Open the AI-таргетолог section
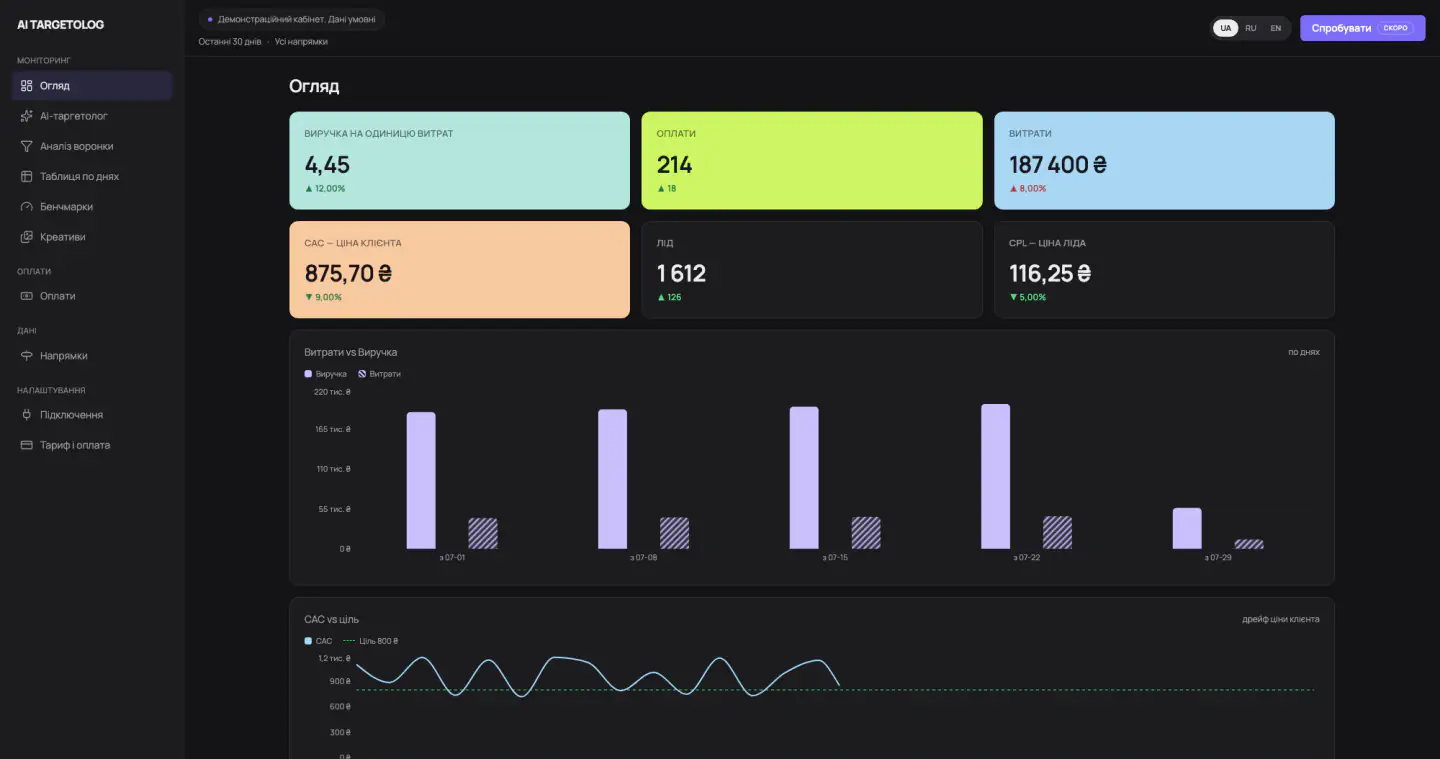 (x=92, y=116)
